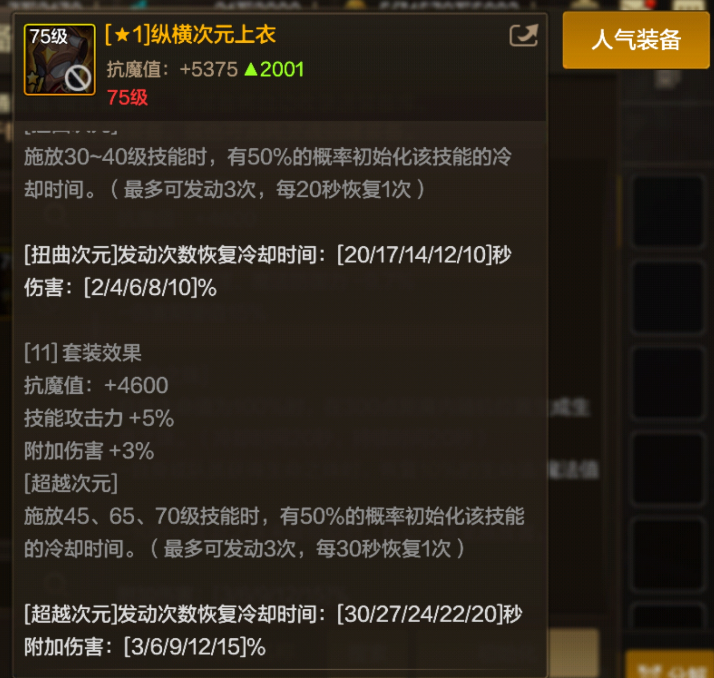This screenshot has width=714, height=678.
Task: Select the topmost empty equipment slot
Action: (668, 211)
